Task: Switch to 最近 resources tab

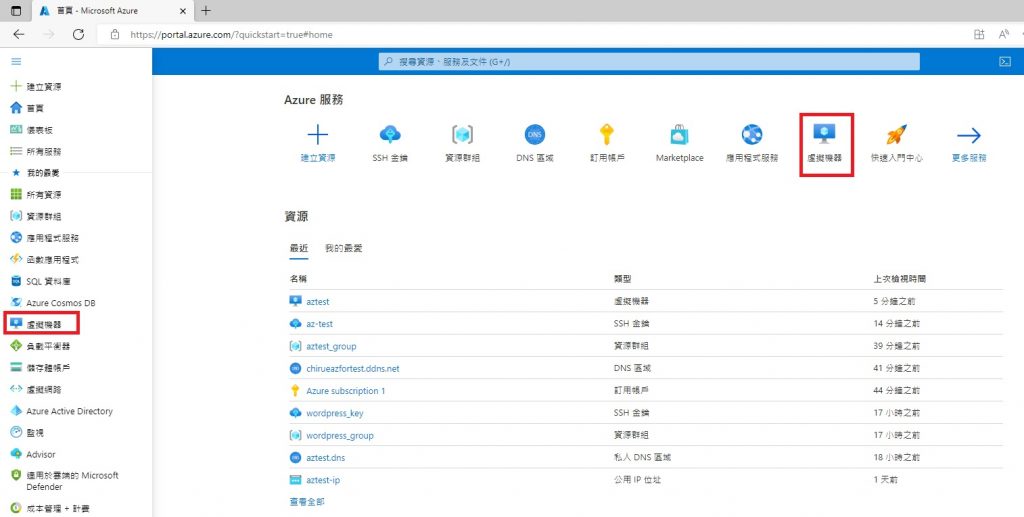Action: 298,248
